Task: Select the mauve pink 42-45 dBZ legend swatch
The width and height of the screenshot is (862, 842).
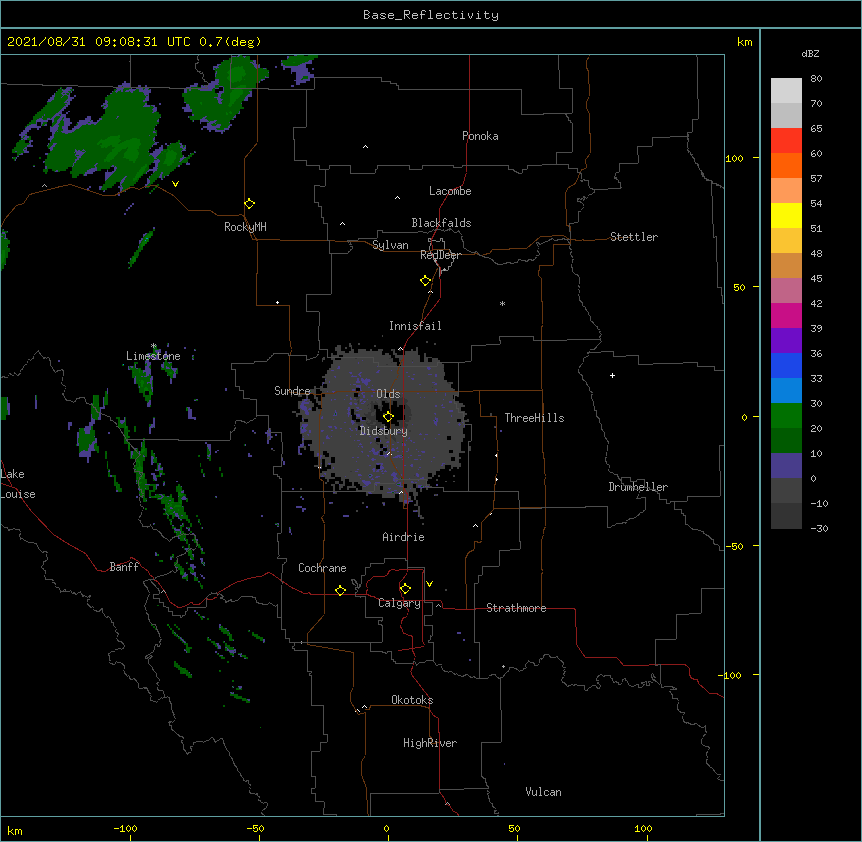Action: click(786, 291)
